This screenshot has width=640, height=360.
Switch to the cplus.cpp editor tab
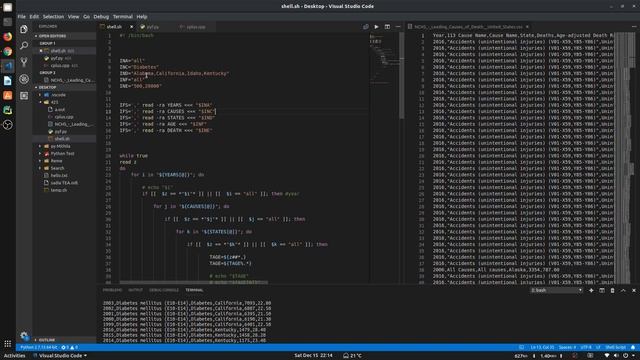tap(196, 27)
